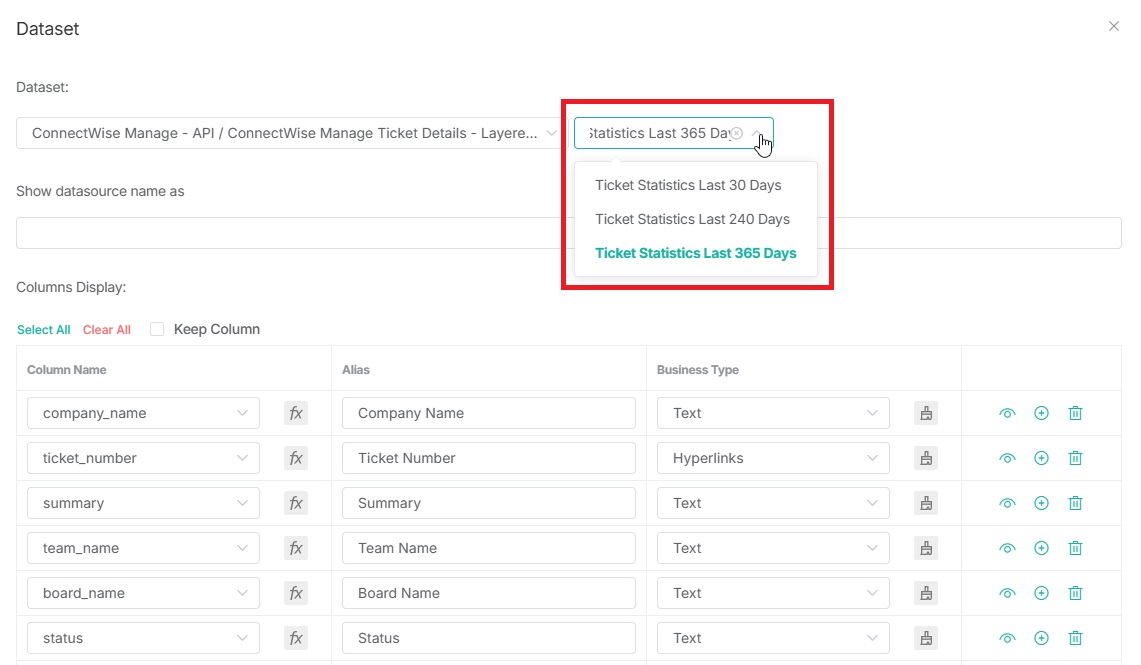
Task: Add a row after team_name
Action: click(1041, 548)
